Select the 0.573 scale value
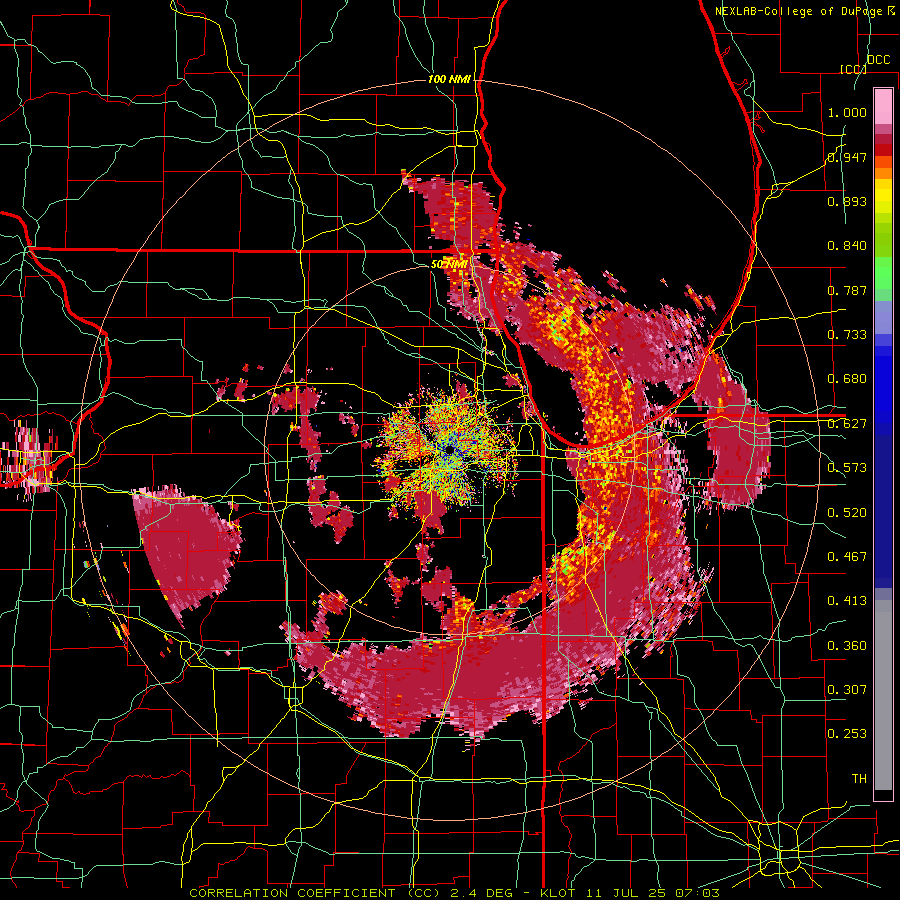 (847, 468)
